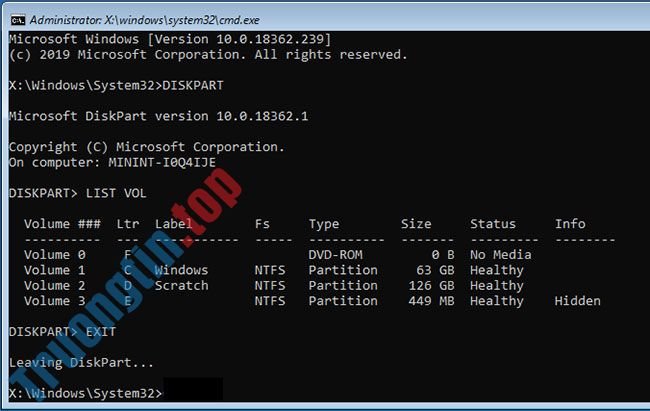Viewport: 650px width, 411px height.
Task: Click the 'Label' column header
Action: 174,224
